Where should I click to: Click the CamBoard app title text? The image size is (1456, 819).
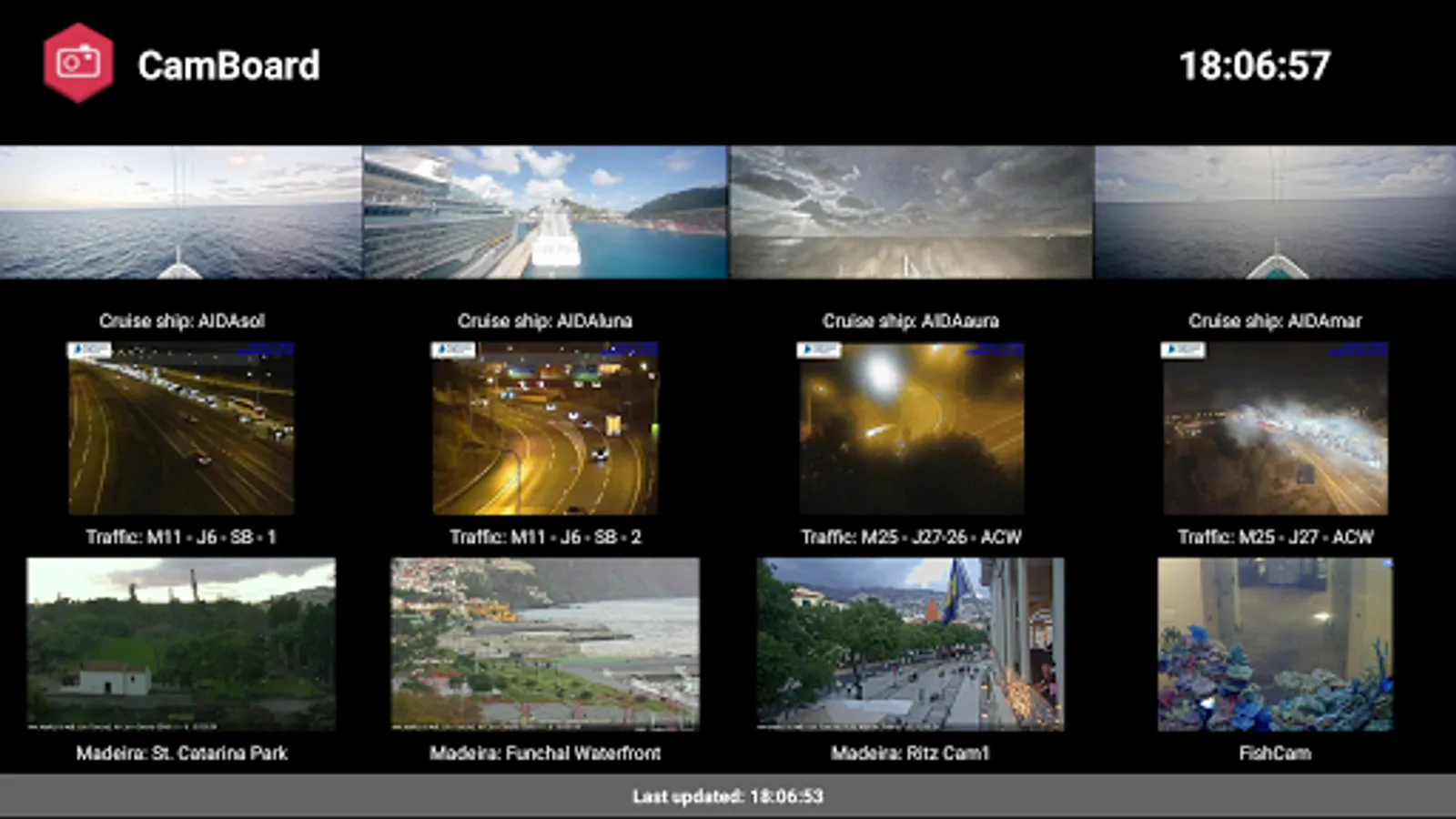228,66
